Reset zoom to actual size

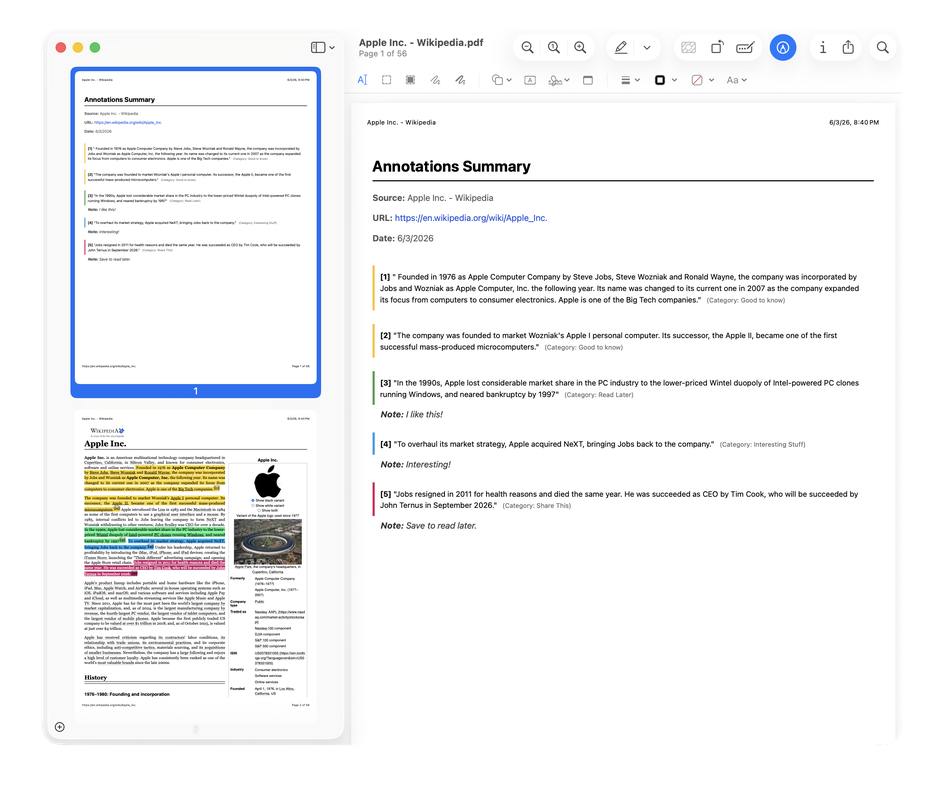click(x=554, y=48)
